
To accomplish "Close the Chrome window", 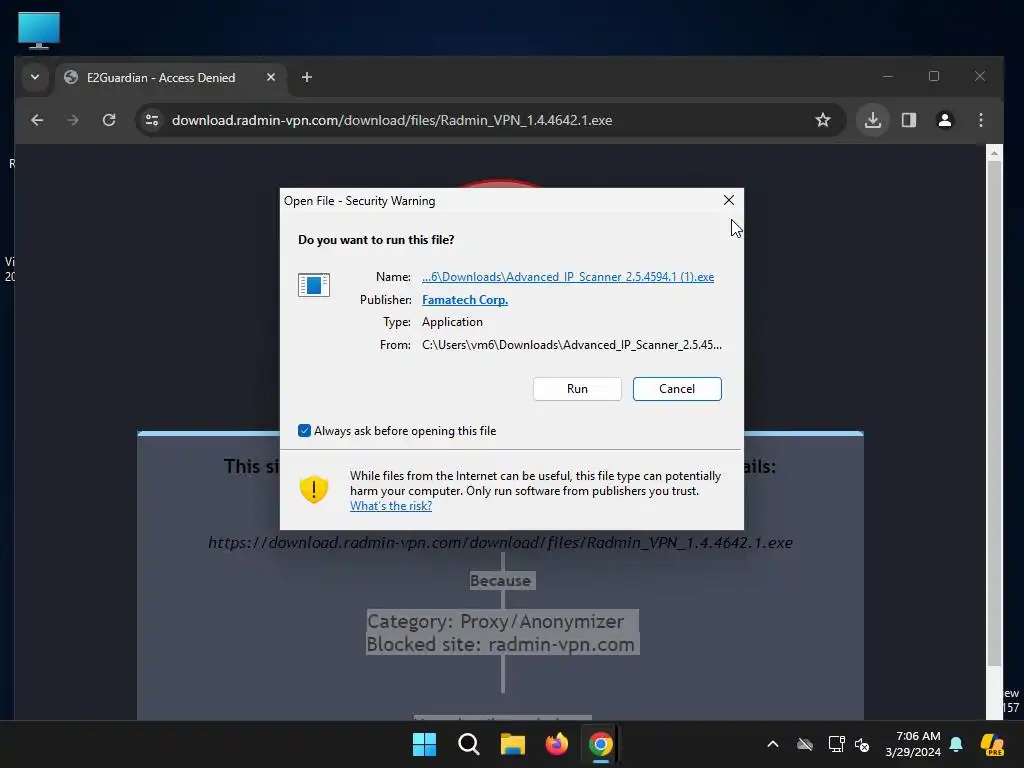I will 980,76.
